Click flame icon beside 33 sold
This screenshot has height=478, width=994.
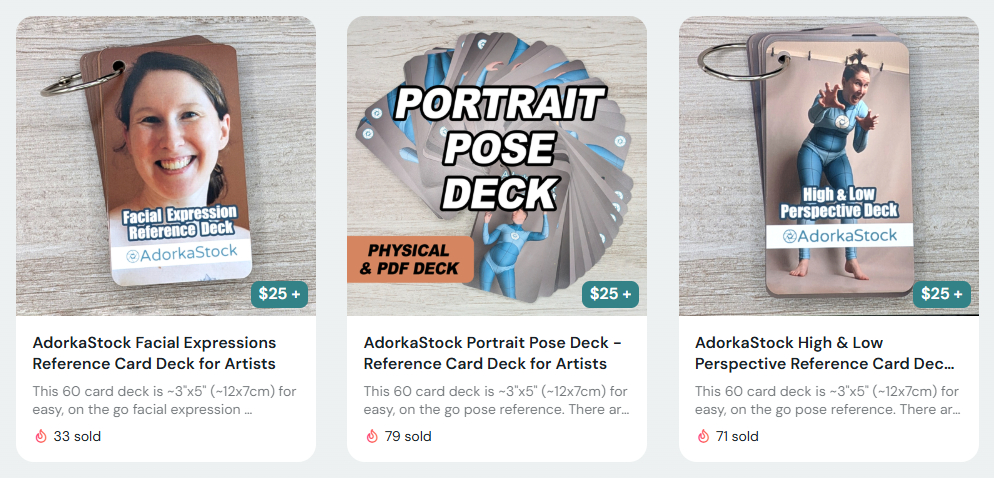point(40,436)
